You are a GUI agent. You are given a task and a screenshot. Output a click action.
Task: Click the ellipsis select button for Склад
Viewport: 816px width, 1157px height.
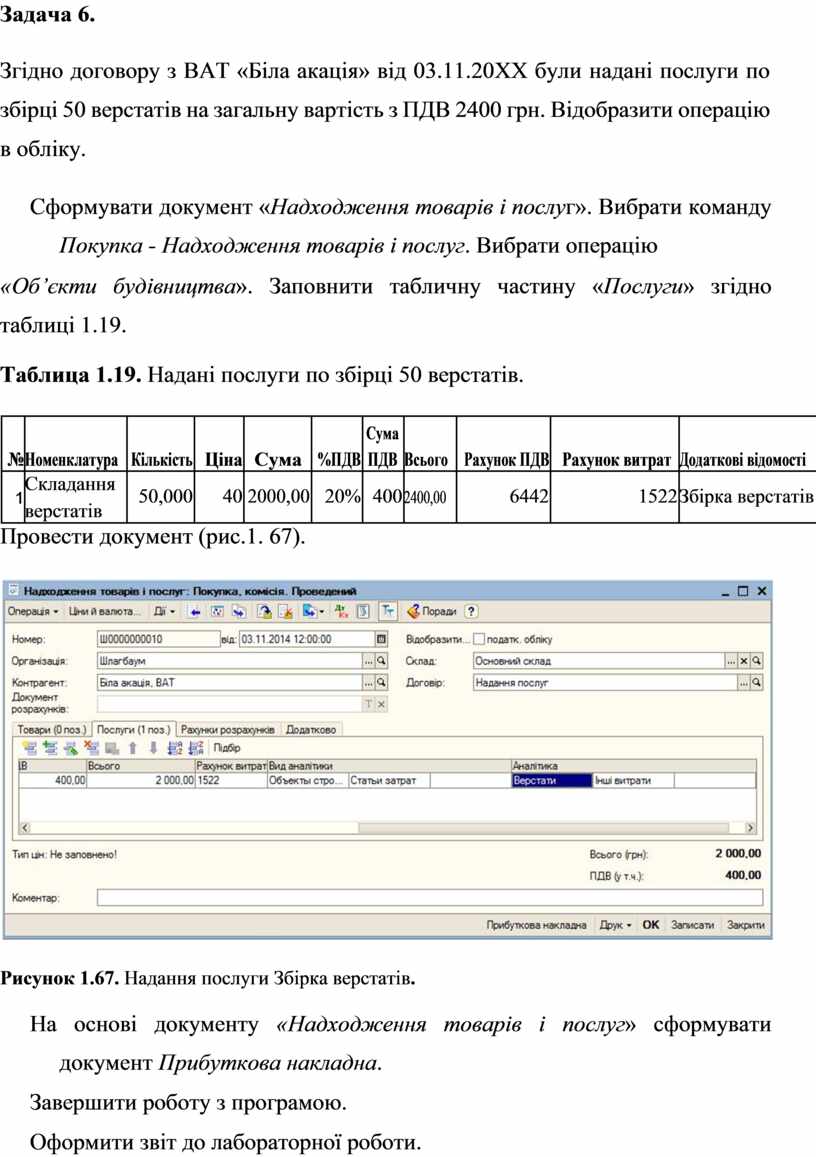(x=731, y=661)
